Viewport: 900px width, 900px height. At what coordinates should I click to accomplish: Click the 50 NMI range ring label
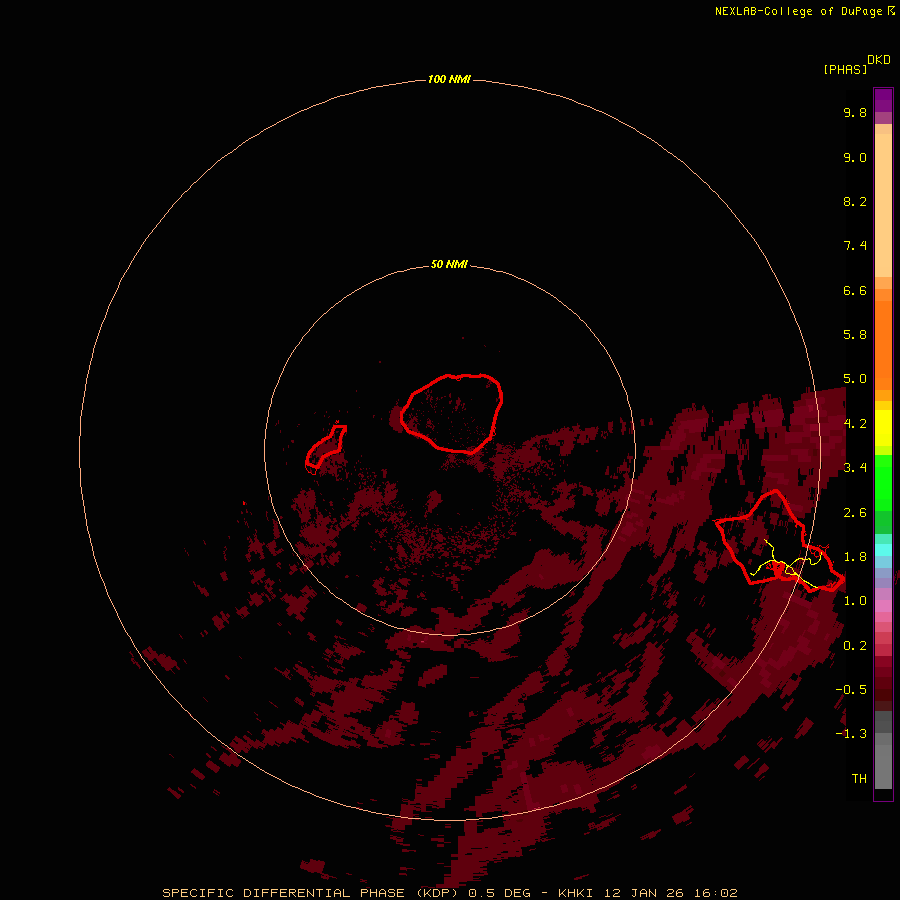[449, 264]
